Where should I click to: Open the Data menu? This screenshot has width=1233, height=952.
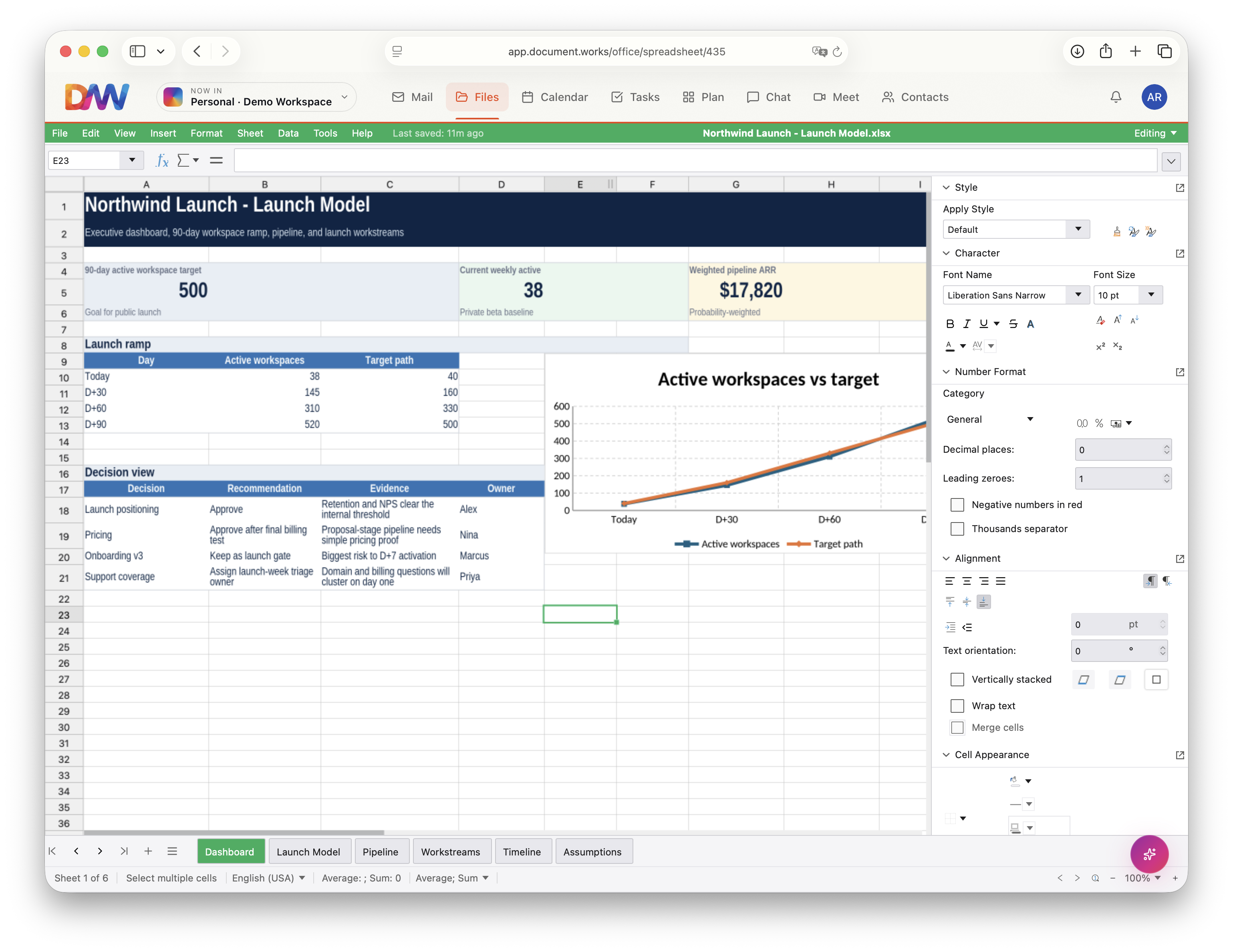coord(288,133)
